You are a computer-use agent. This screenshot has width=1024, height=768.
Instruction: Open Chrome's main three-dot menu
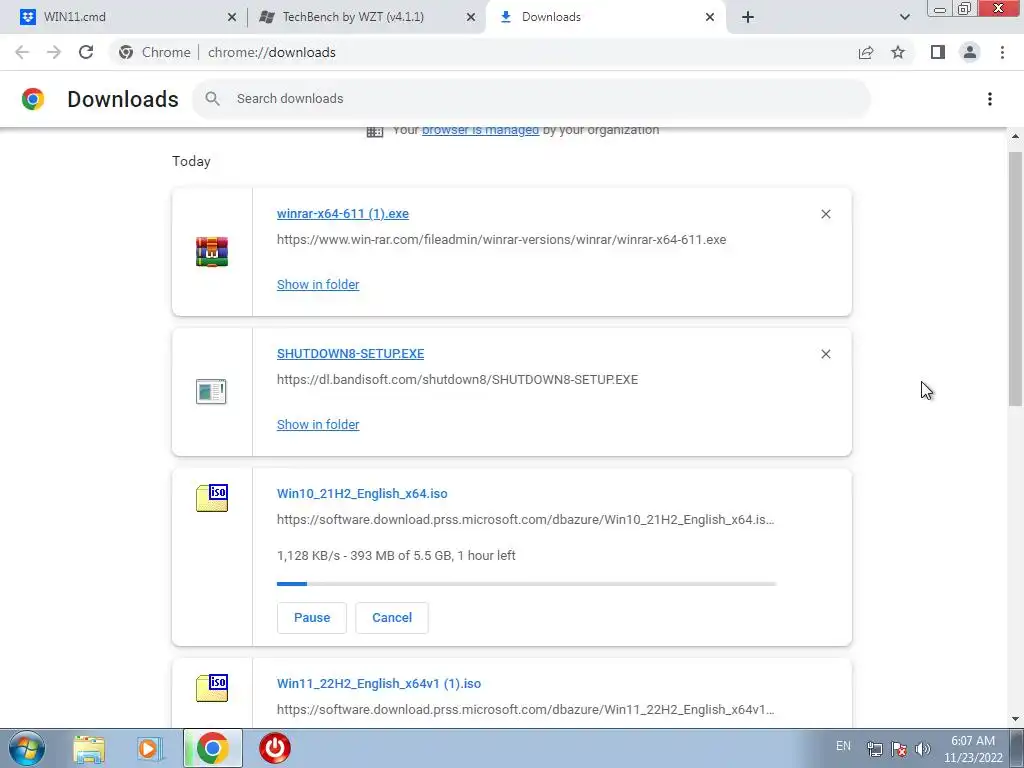pyautogui.click(x=1002, y=52)
